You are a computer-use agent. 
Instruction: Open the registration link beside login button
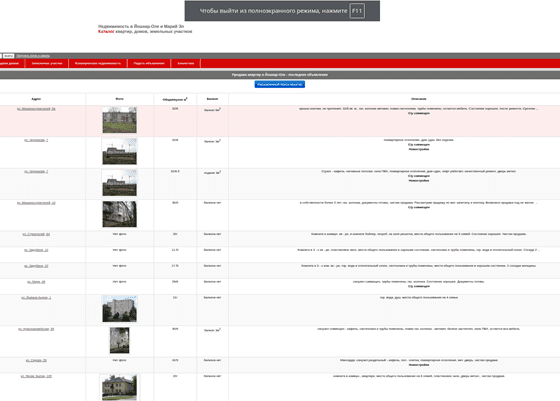(x=33, y=56)
